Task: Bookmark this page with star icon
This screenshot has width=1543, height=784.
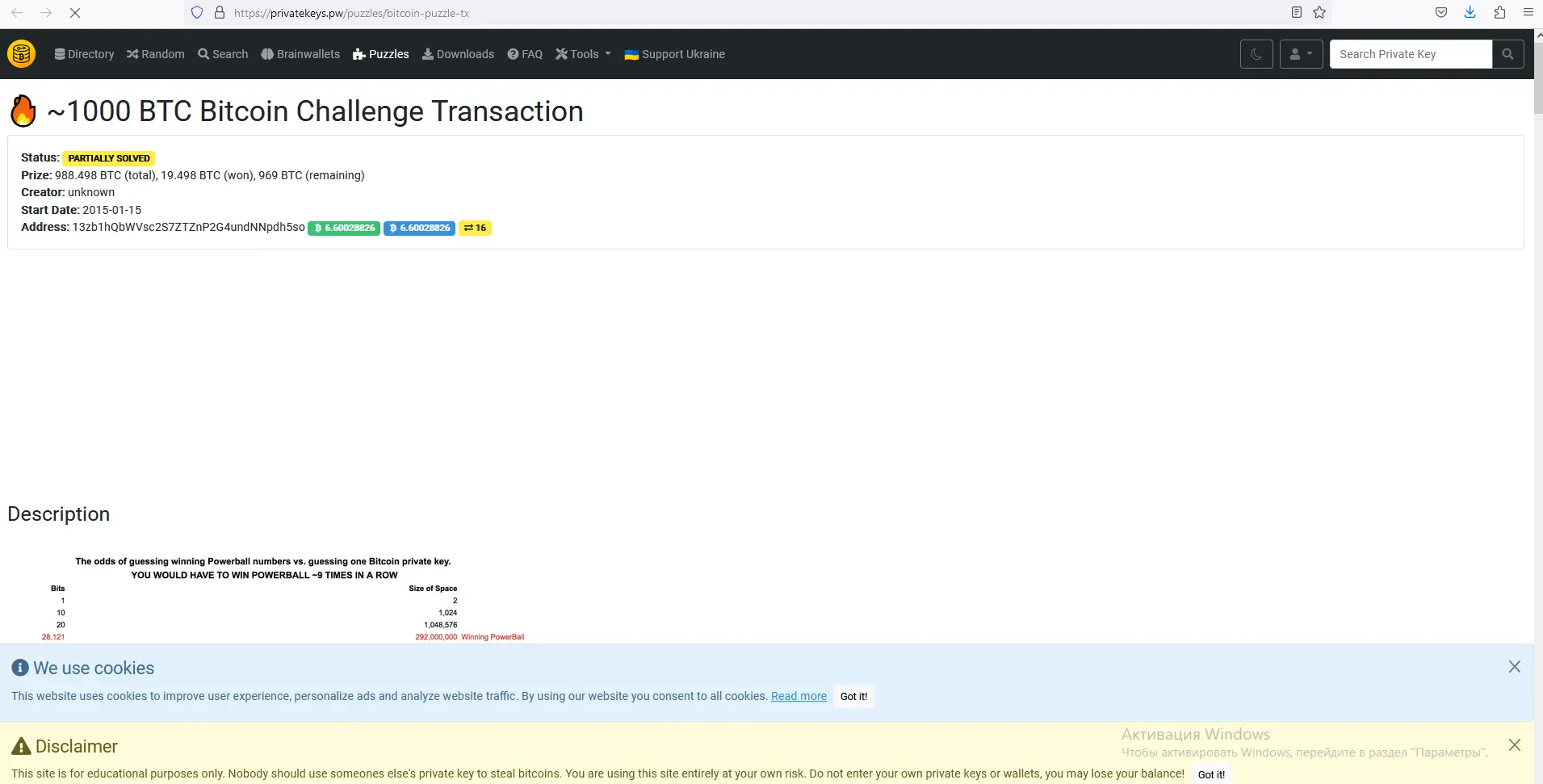Action: (x=1319, y=12)
